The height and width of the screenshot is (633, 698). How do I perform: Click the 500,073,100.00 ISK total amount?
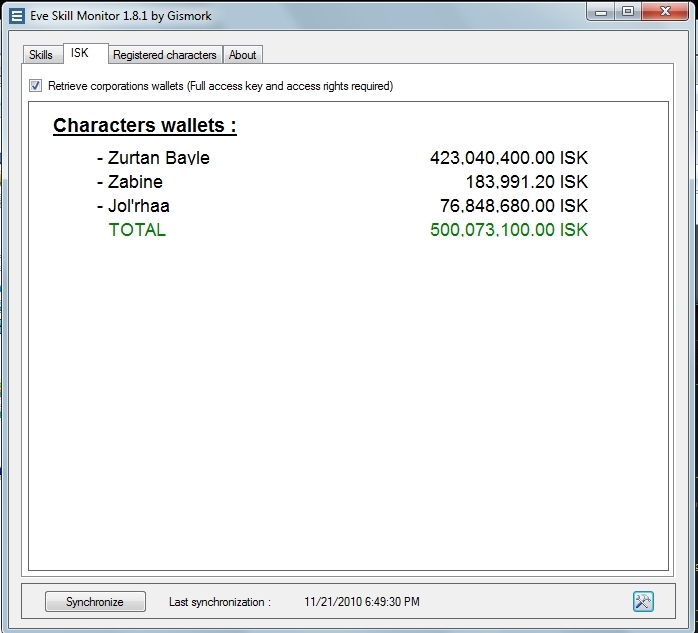click(509, 230)
